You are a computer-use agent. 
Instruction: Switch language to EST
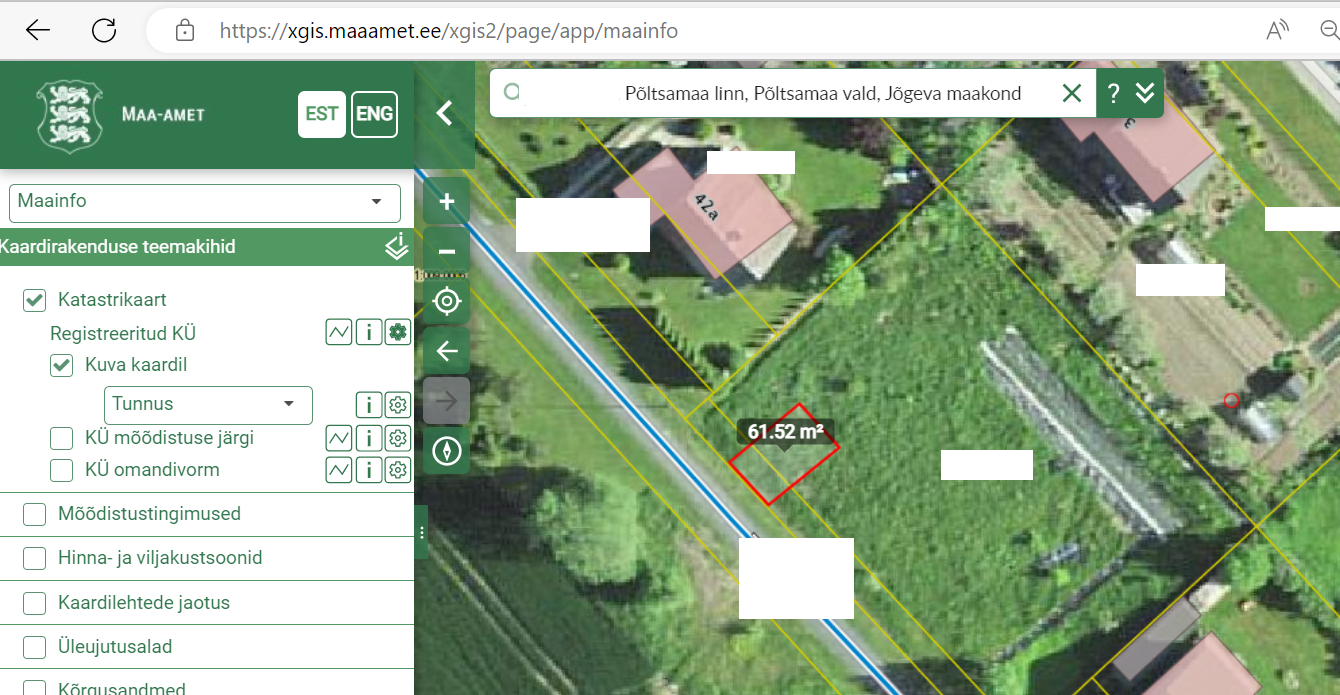click(x=321, y=114)
